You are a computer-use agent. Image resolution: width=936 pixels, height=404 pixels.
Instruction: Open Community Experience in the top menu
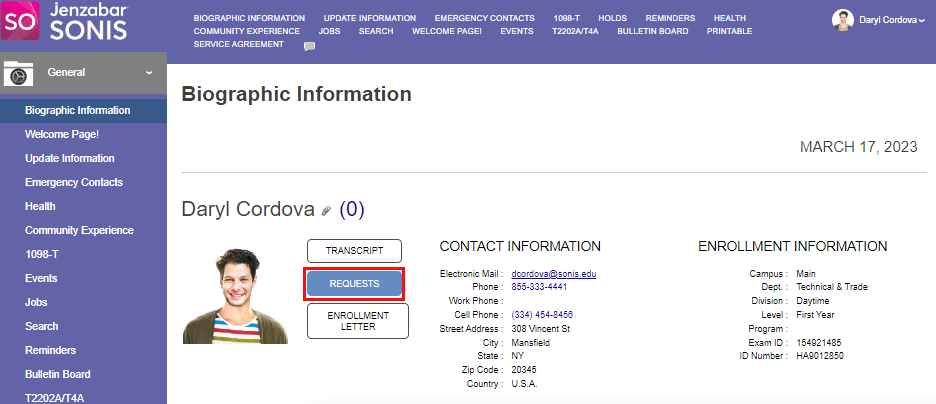pos(247,31)
